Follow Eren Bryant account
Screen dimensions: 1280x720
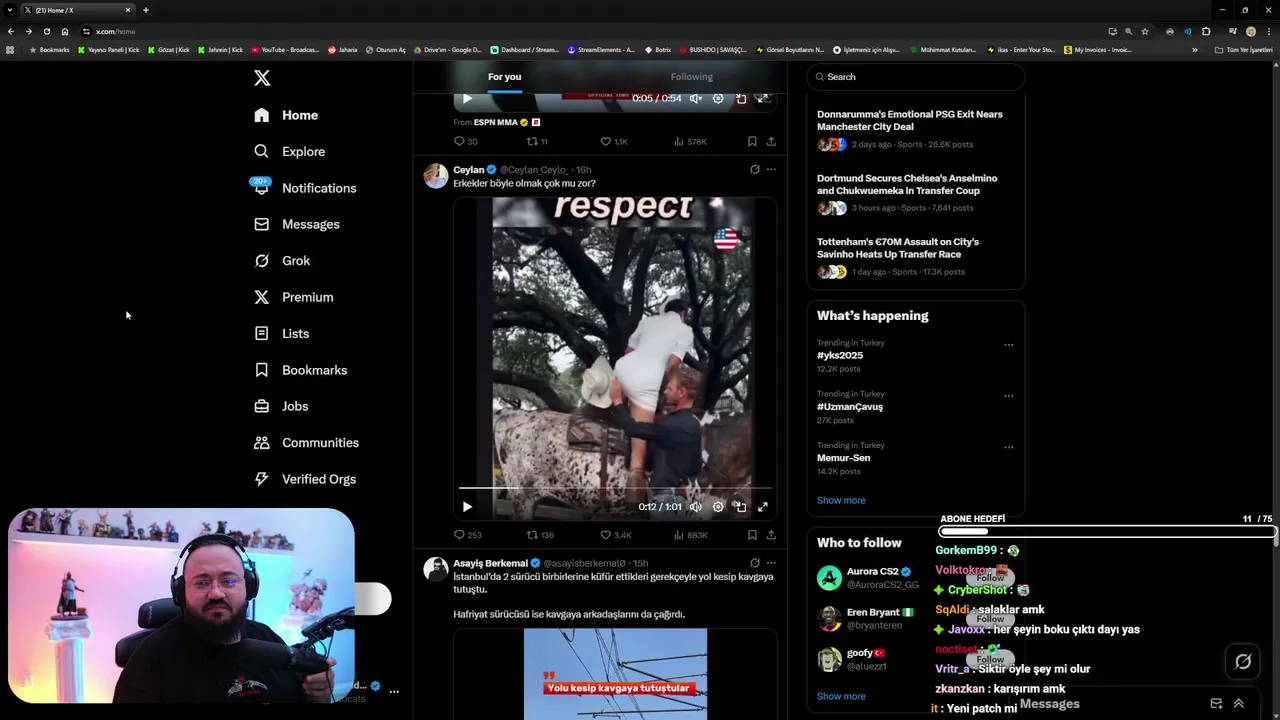click(990, 619)
